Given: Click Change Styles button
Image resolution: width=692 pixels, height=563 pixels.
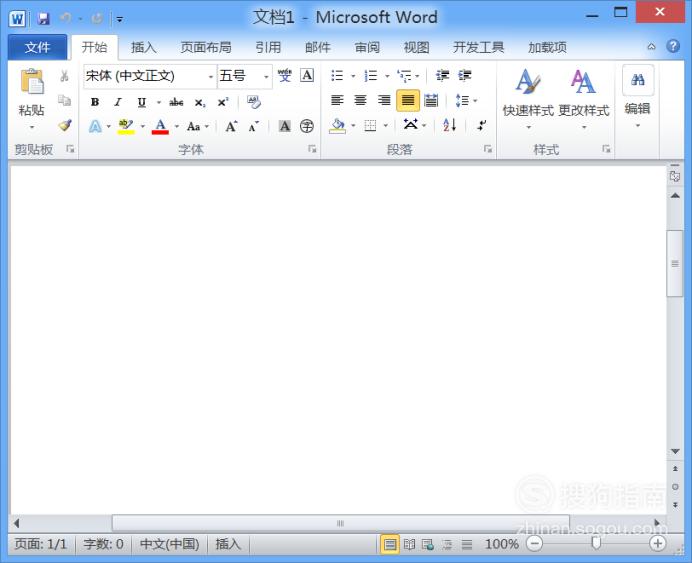Looking at the screenshot, I should click(583, 99).
